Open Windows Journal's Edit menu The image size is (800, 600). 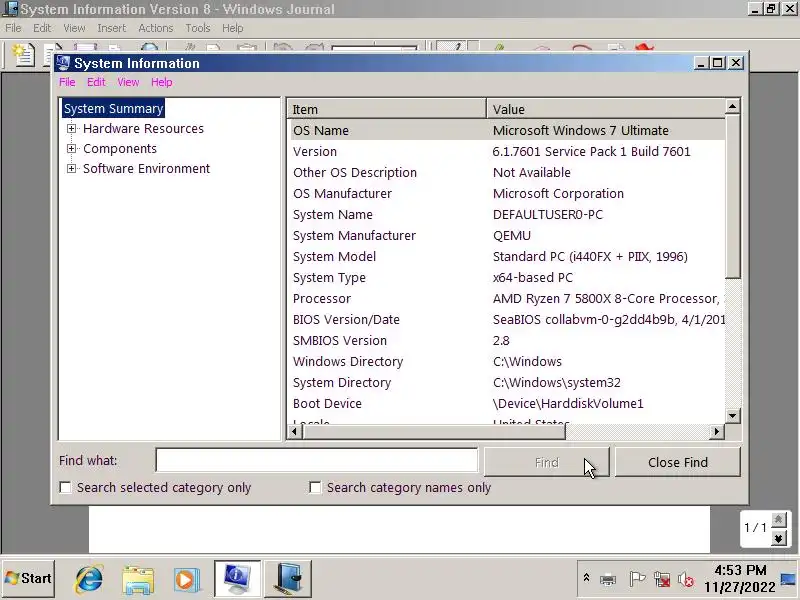coord(42,28)
